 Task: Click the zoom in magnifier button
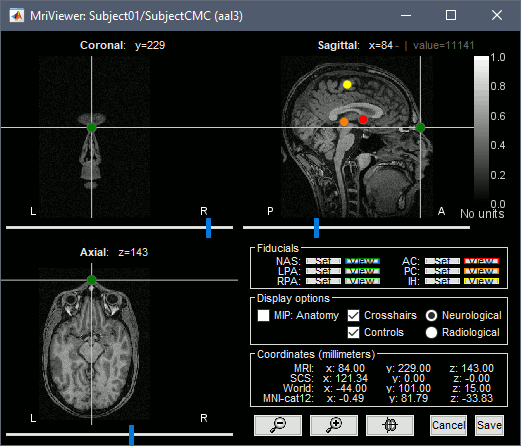coord(334,425)
